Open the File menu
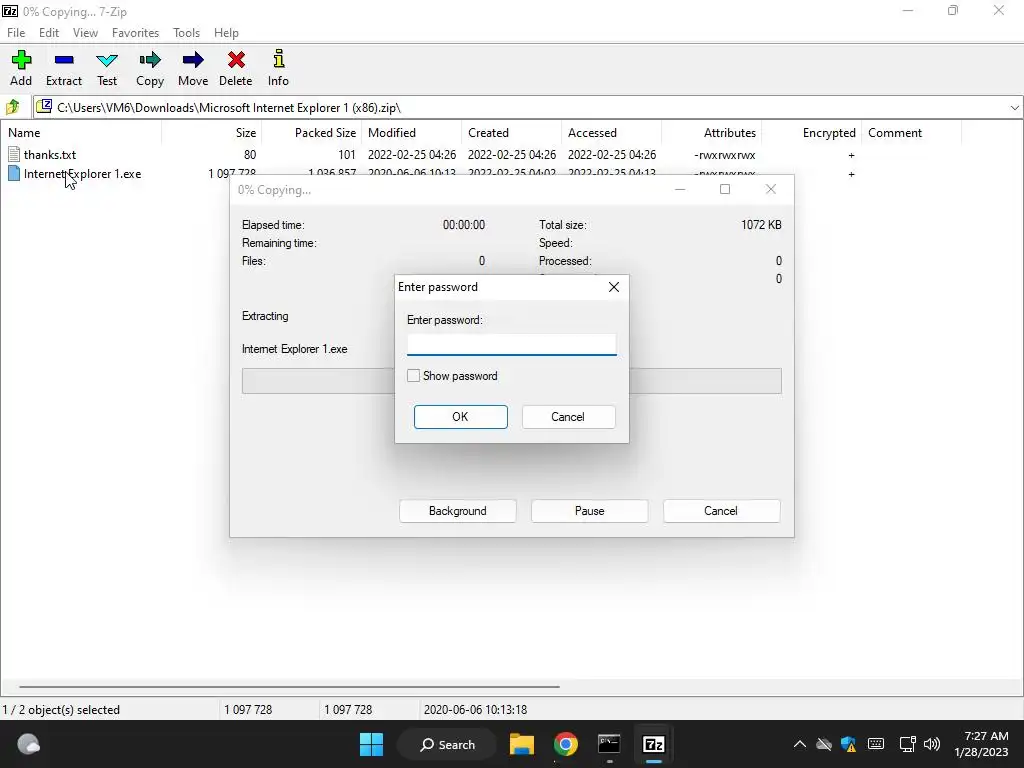This screenshot has height=768, width=1024. click(x=16, y=33)
